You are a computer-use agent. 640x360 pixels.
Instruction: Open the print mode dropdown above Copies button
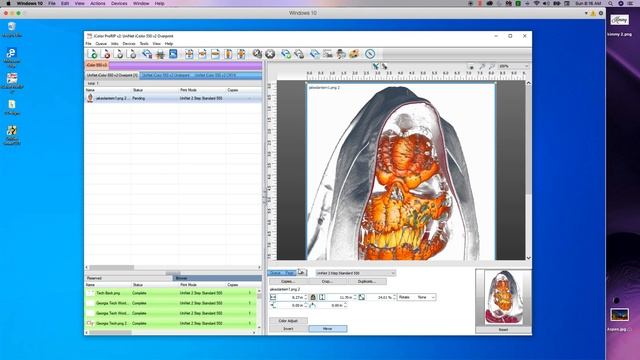pyautogui.click(x=356, y=273)
